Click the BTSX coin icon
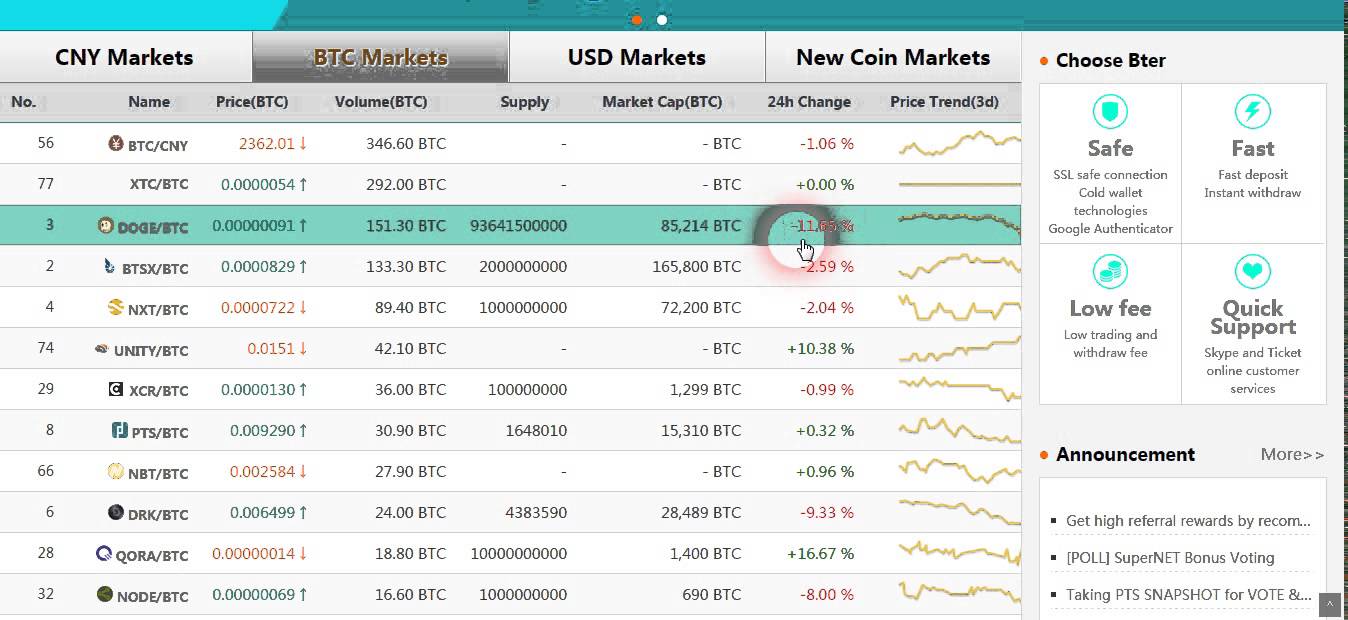This screenshot has width=1348, height=620. click(110, 267)
